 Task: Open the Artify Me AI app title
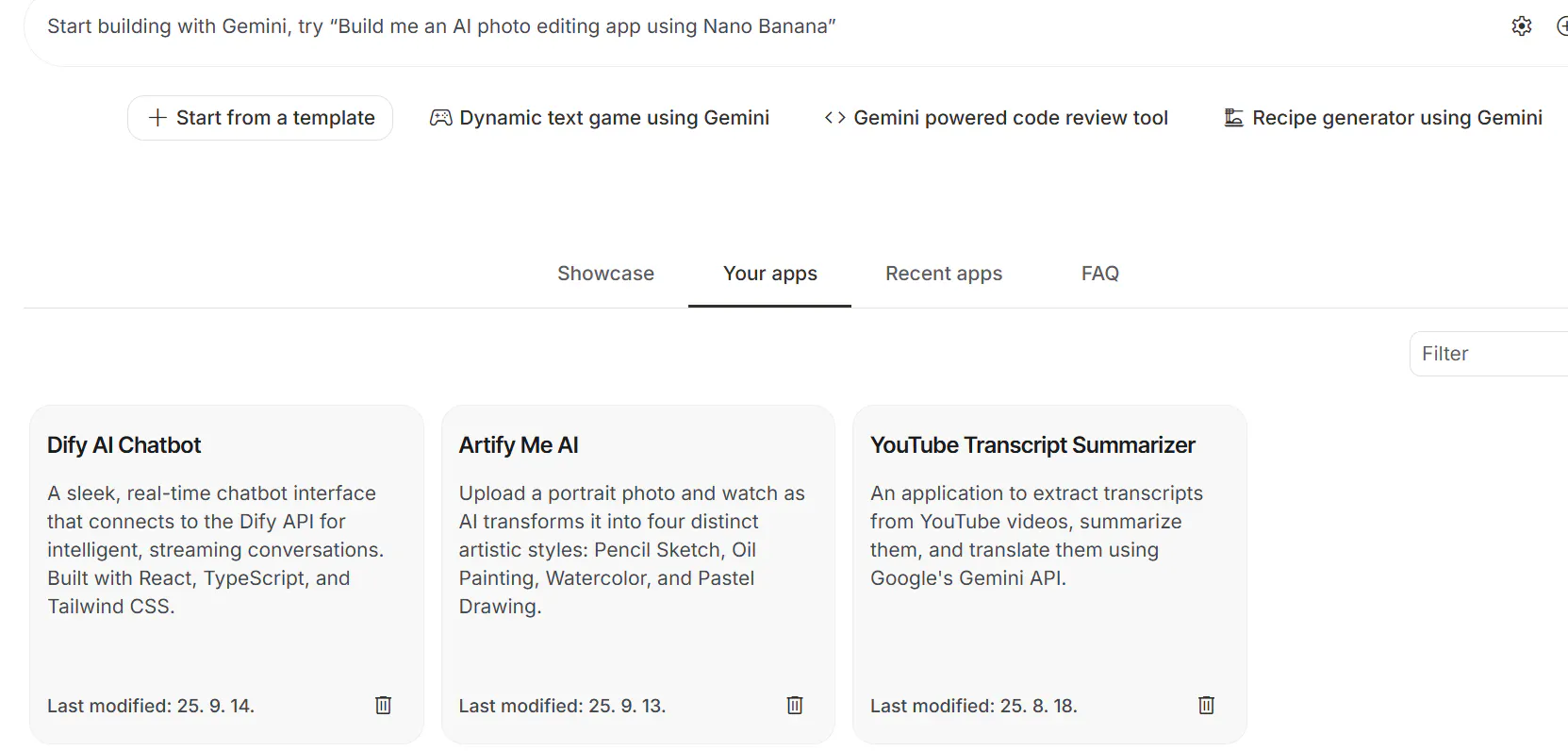point(519,445)
